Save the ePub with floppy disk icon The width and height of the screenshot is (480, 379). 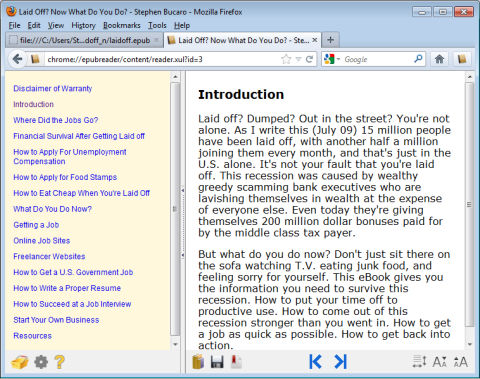[217, 362]
